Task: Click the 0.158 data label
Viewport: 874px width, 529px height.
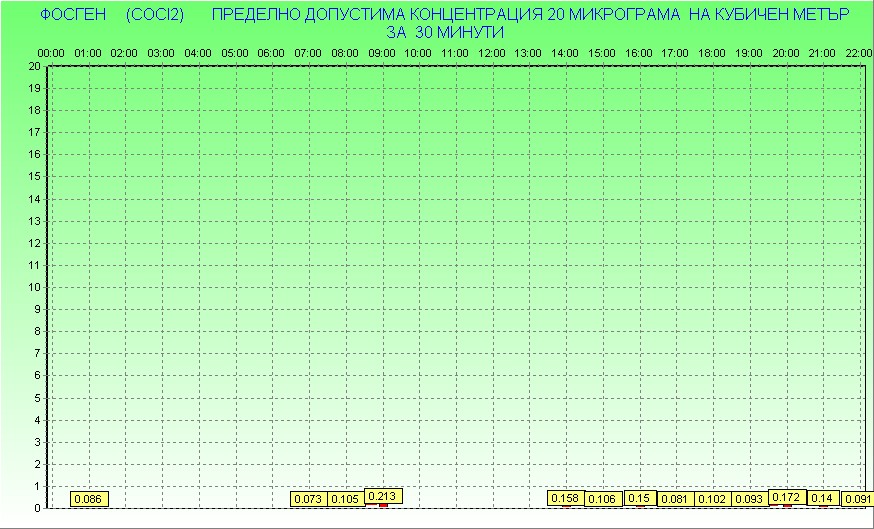Action: pyautogui.click(x=565, y=498)
